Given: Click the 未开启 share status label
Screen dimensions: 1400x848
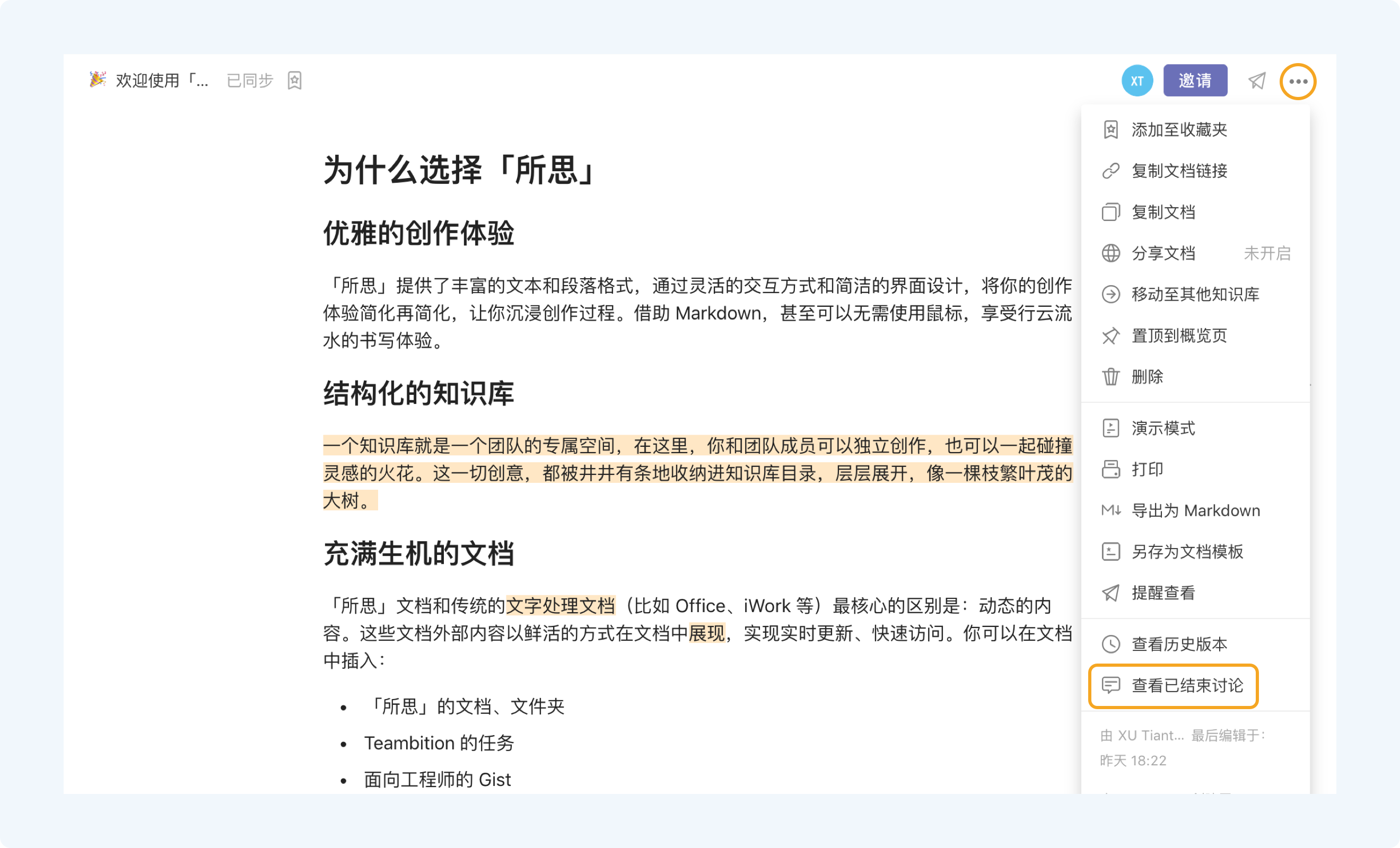Looking at the screenshot, I should tap(1267, 253).
